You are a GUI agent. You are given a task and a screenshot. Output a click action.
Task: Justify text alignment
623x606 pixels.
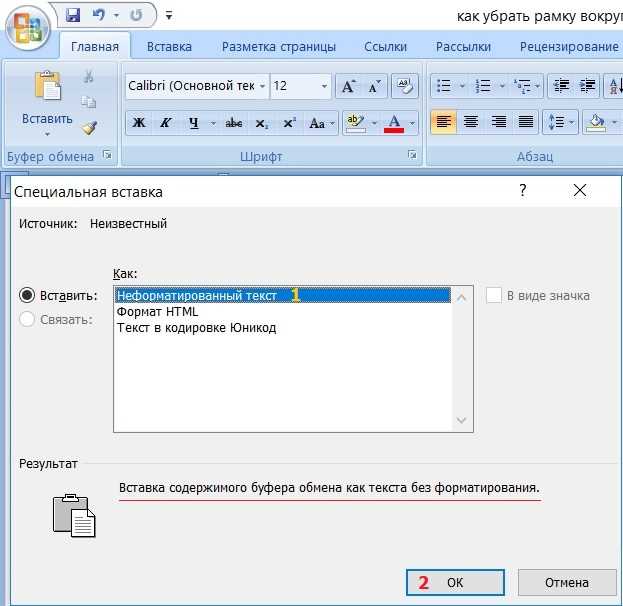pyautogui.click(x=526, y=122)
